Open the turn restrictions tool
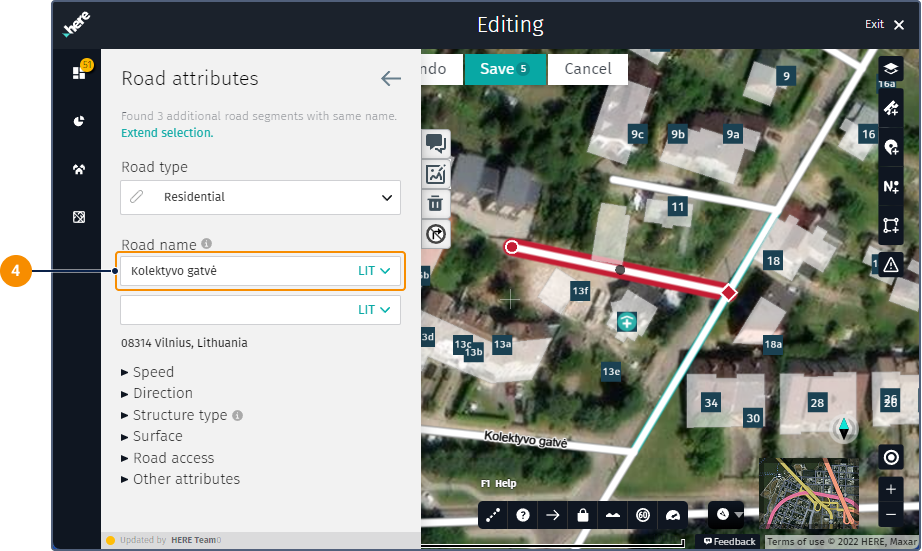The image size is (922, 551). pyautogui.click(x=436, y=233)
